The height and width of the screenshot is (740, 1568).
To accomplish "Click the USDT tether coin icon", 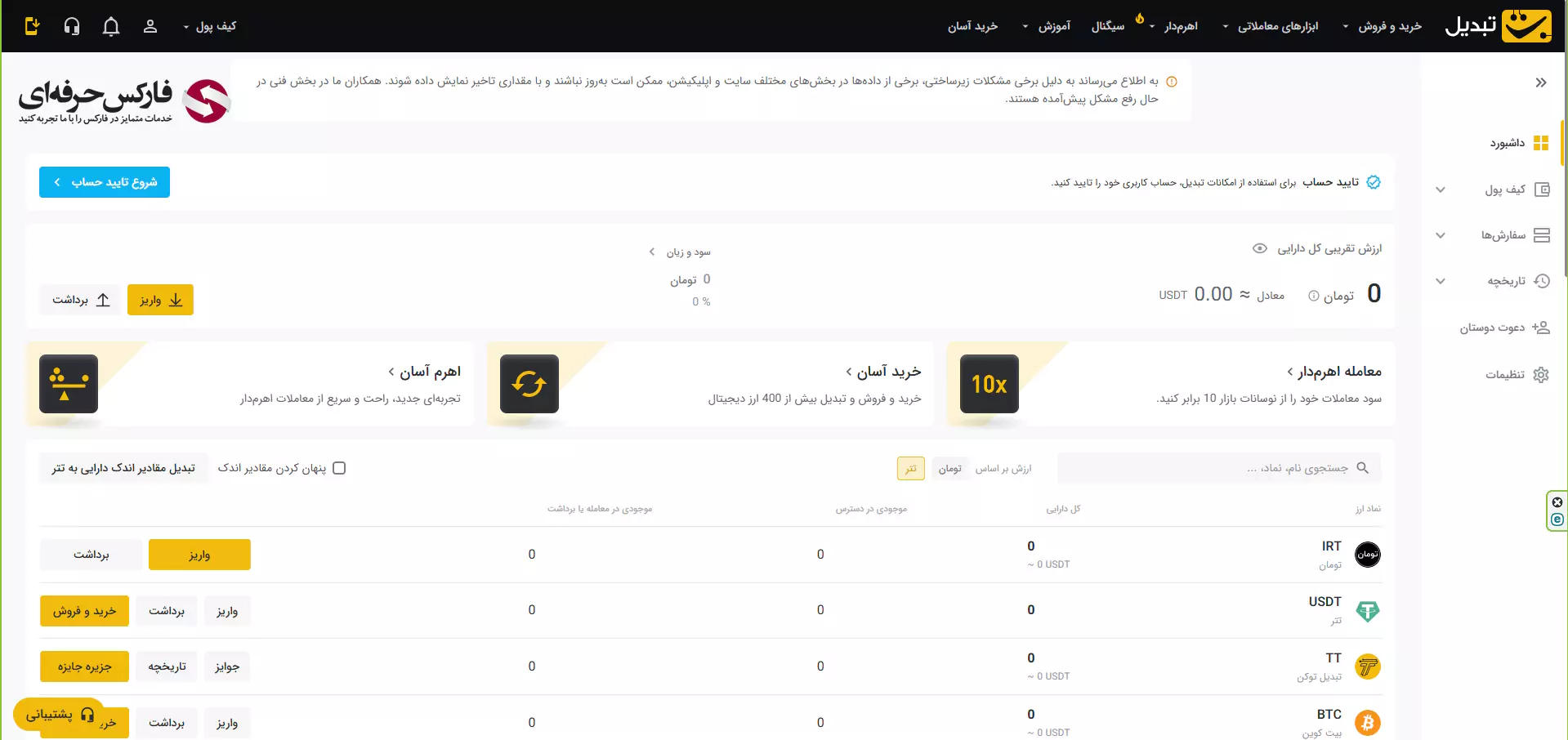I will pyautogui.click(x=1368, y=611).
